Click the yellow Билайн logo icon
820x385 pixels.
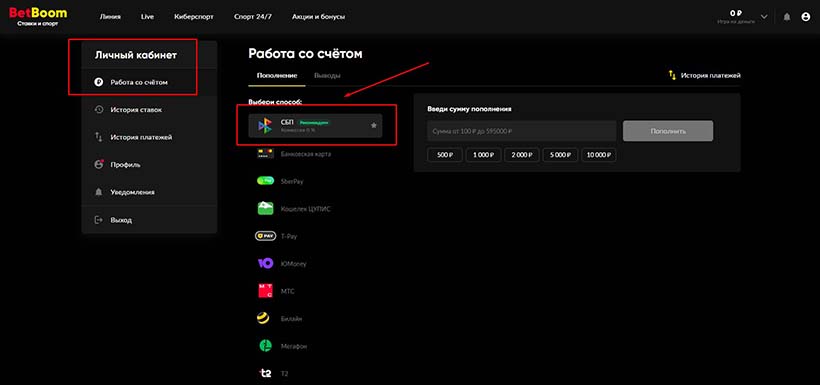263,318
